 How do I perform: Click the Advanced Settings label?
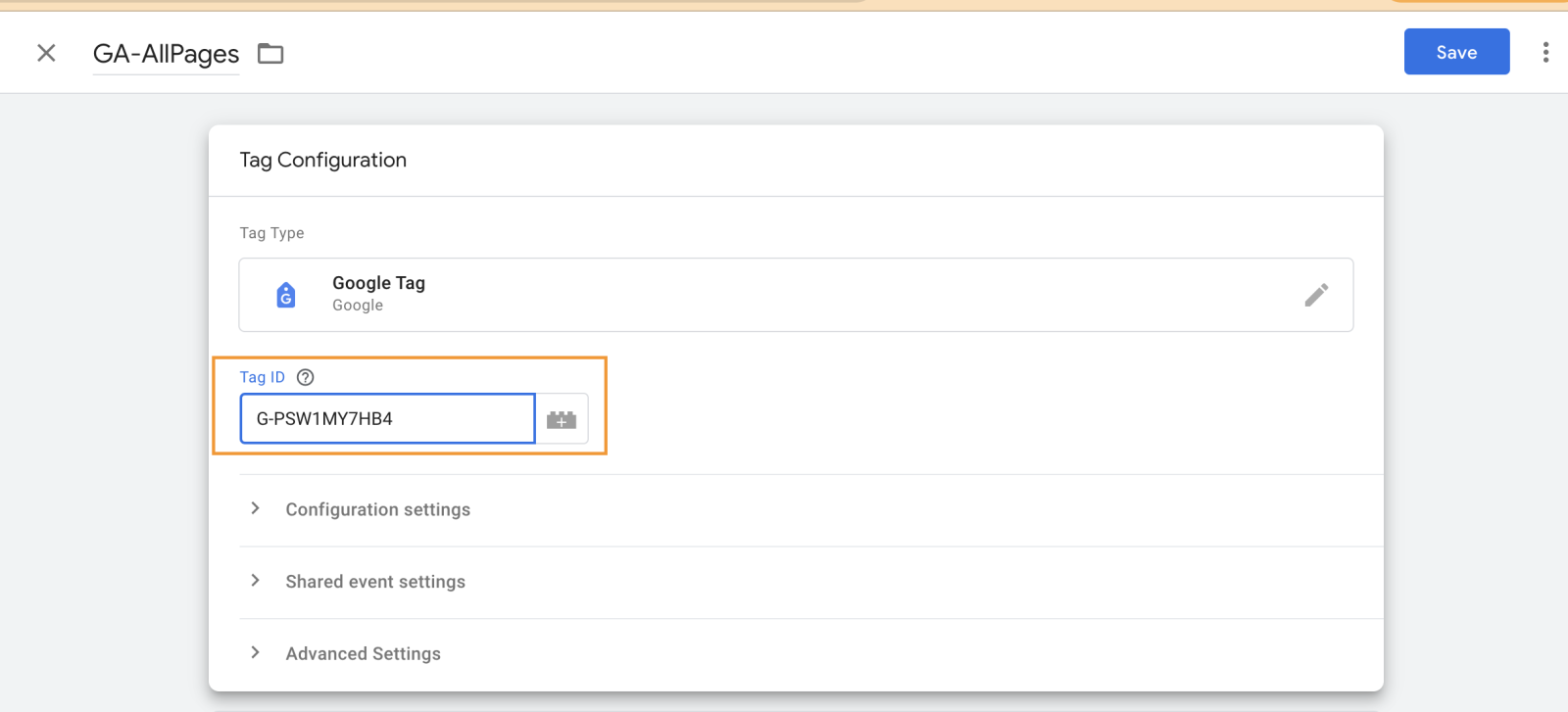363,653
